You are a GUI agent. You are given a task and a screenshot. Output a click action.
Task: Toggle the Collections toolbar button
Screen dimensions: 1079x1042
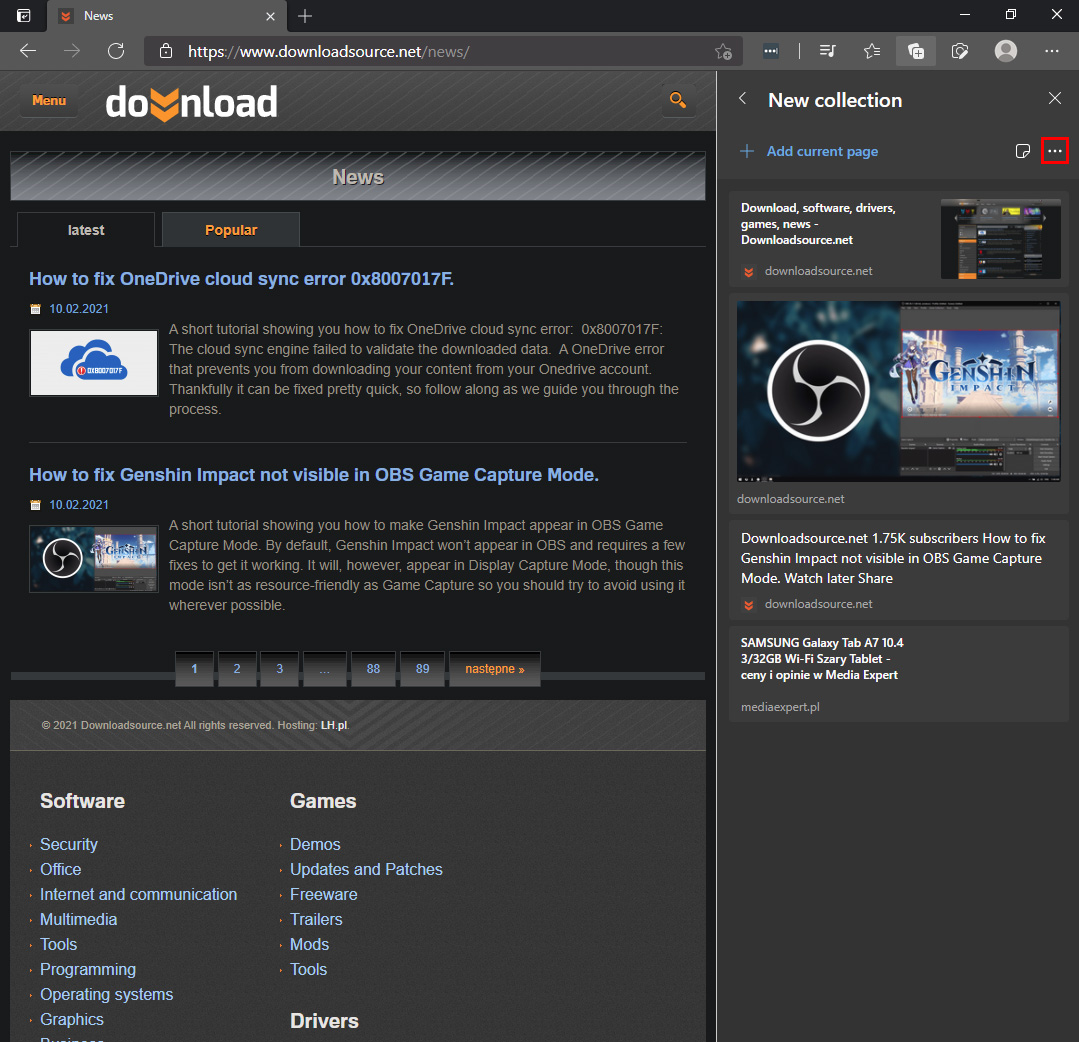point(916,51)
